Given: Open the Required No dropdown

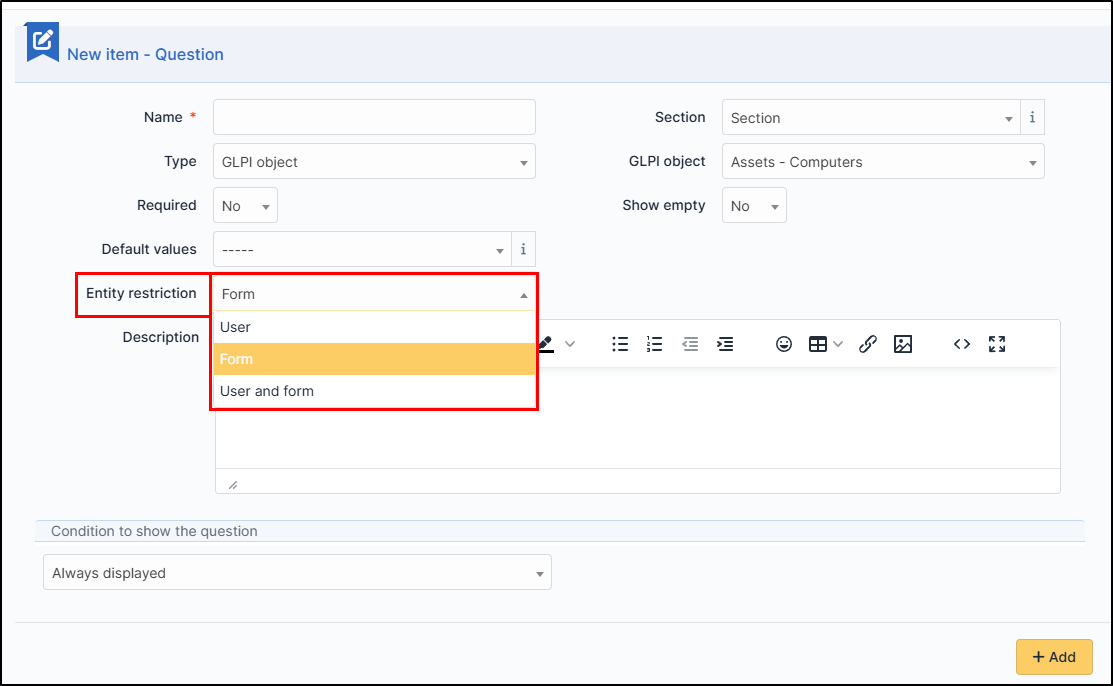Looking at the screenshot, I should click(x=245, y=206).
